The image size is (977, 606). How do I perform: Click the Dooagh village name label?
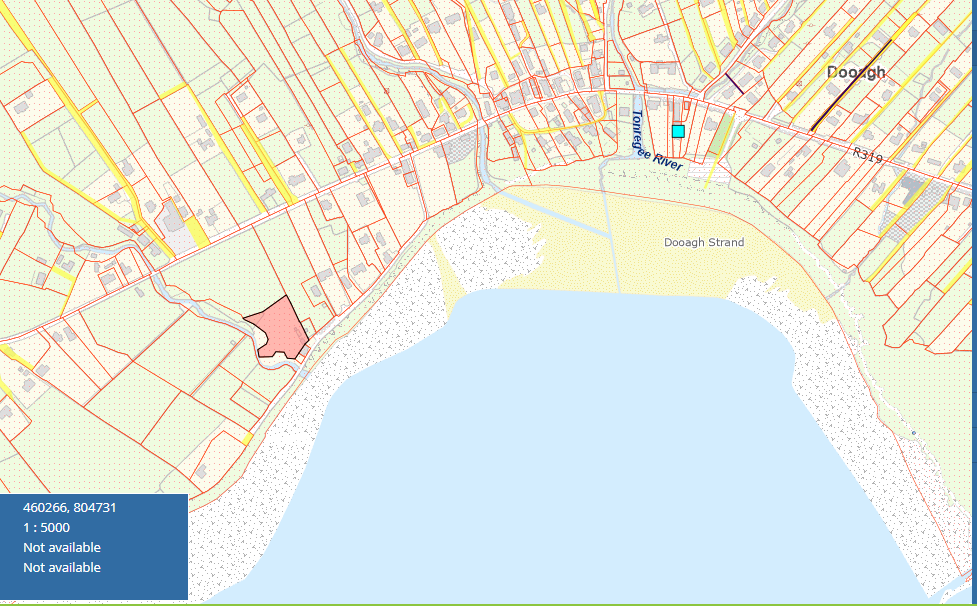point(856,73)
